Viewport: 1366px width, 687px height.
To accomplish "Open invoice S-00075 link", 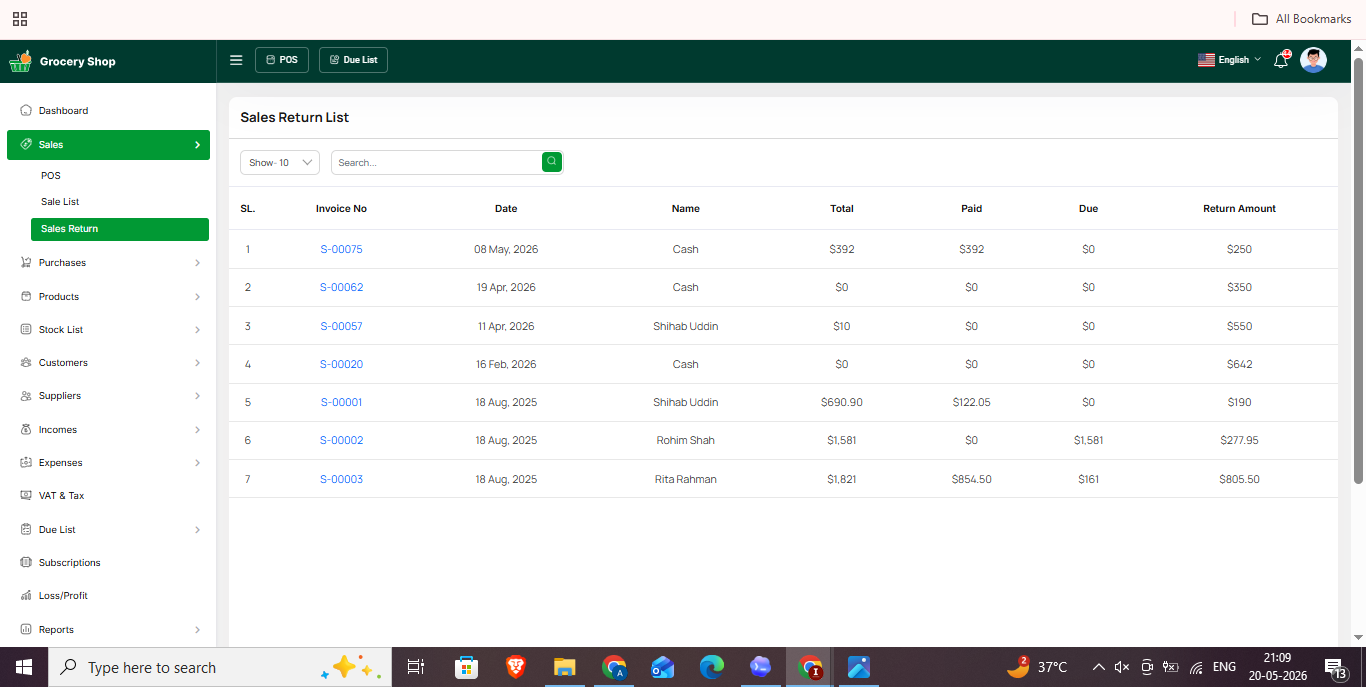I will coord(341,249).
